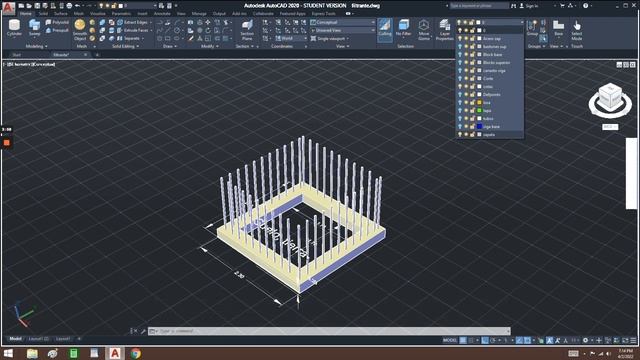The image size is (640, 360).
Task: Open Layer Properties manager
Action: [x=444, y=30]
